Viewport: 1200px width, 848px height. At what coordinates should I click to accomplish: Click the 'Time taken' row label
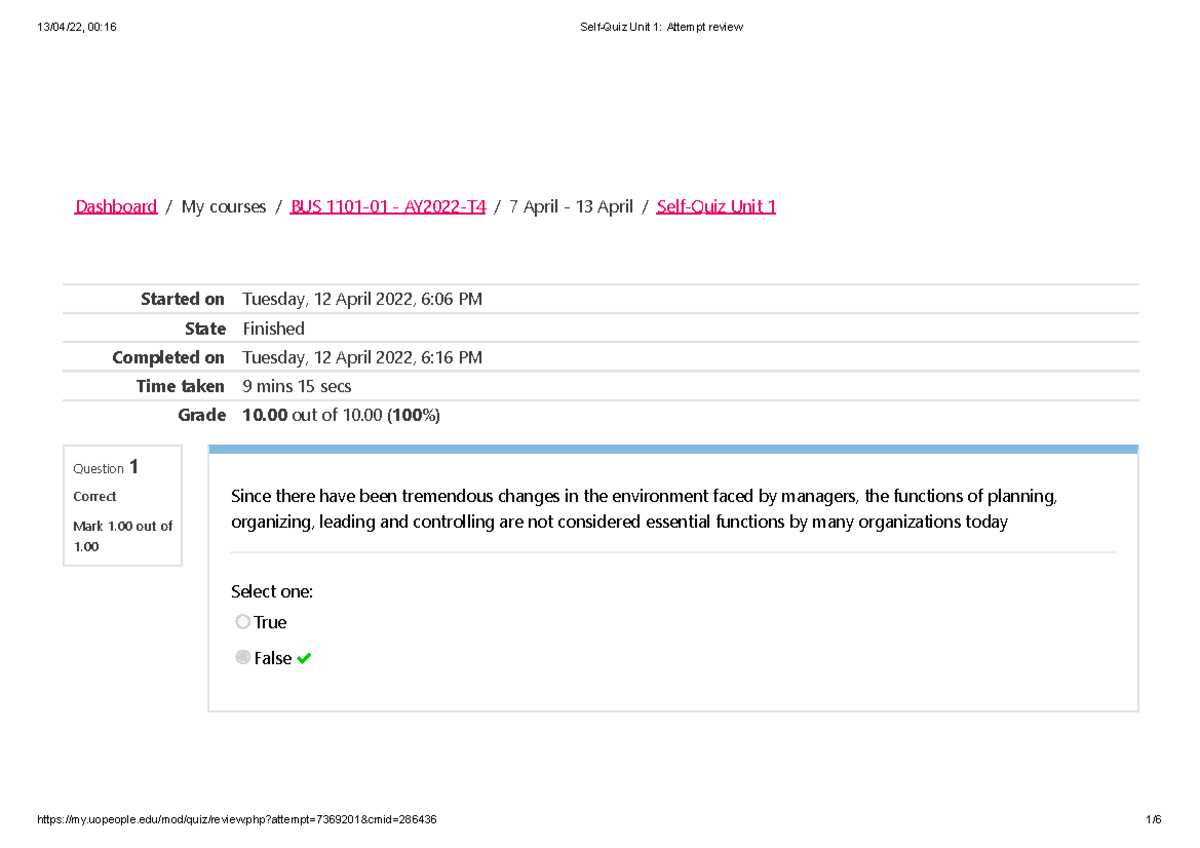(180, 386)
